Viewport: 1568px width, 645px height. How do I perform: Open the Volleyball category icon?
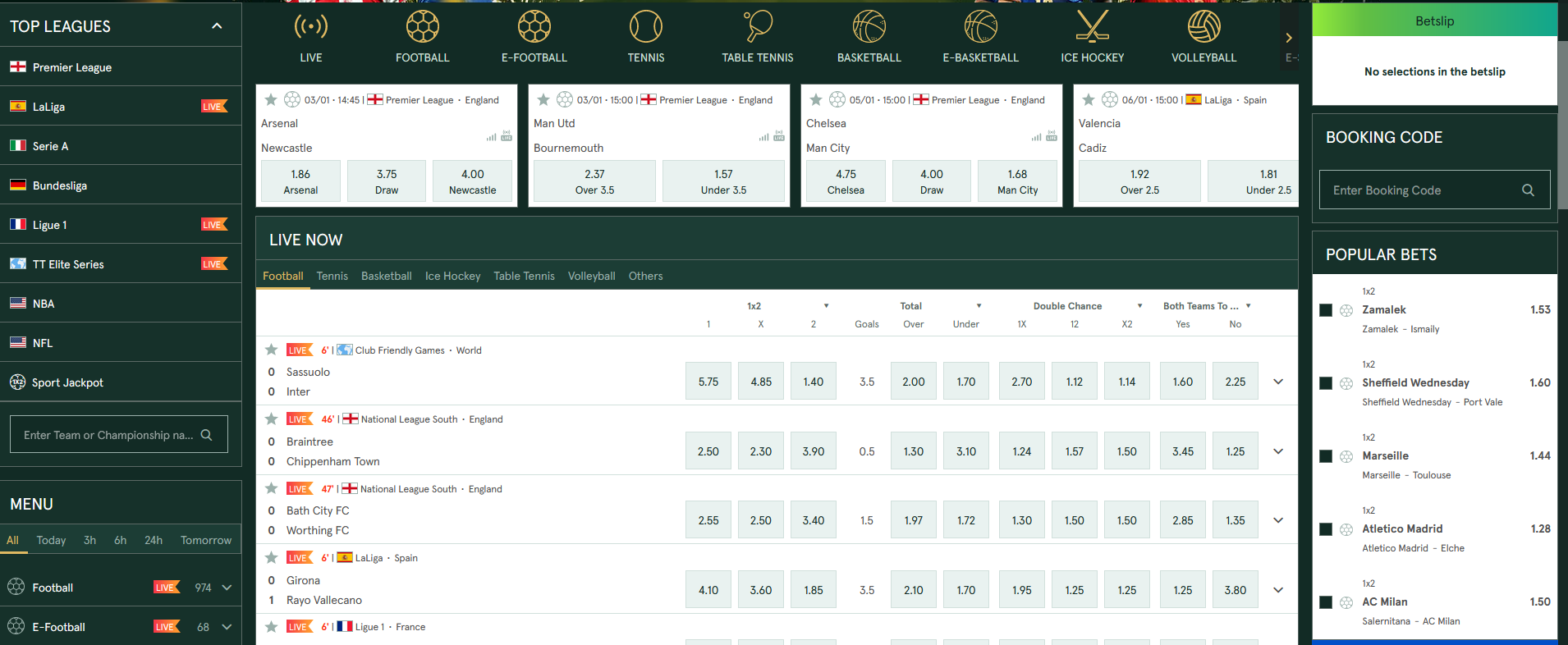pos(1204,27)
